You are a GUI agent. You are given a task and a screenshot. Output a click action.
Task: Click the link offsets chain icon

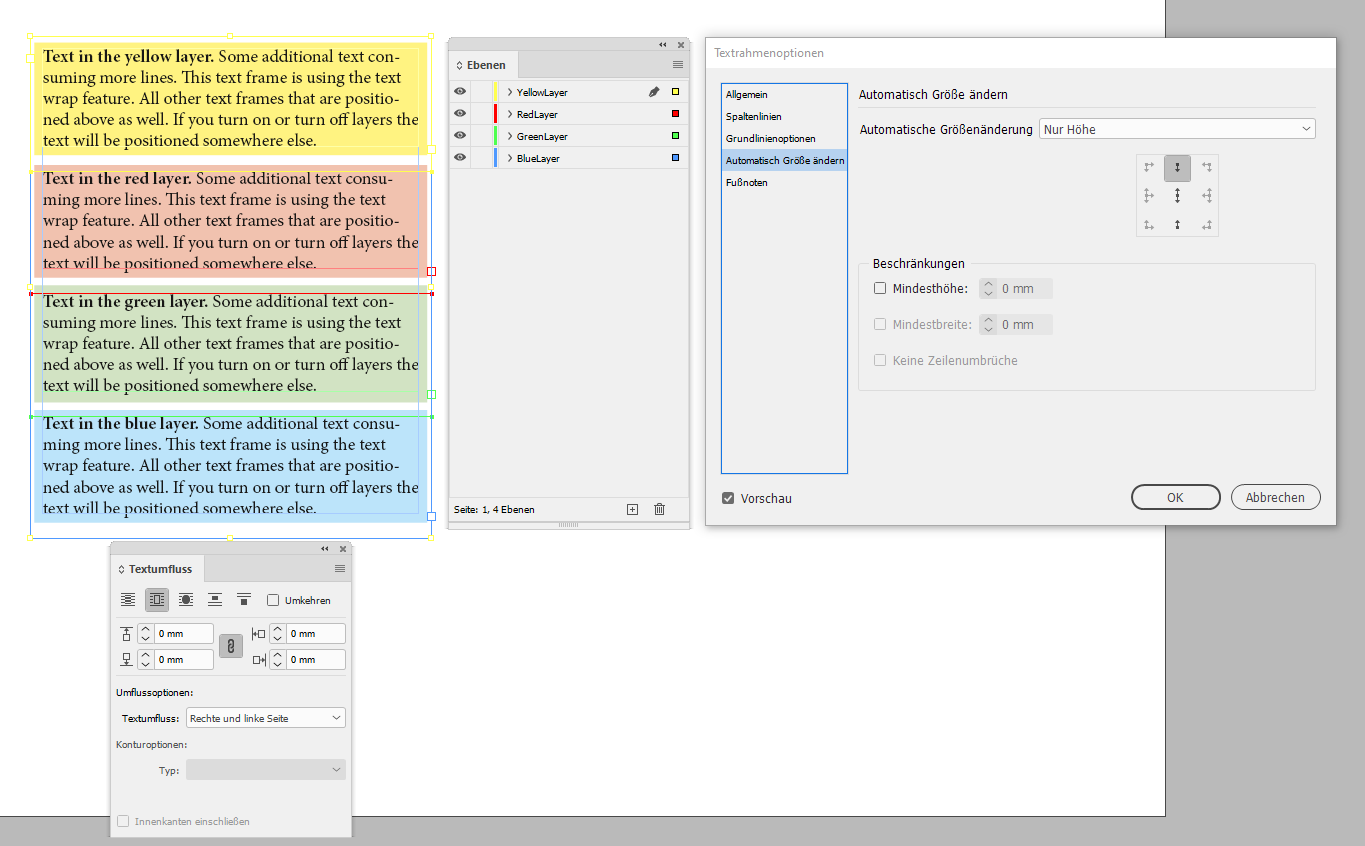point(232,645)
